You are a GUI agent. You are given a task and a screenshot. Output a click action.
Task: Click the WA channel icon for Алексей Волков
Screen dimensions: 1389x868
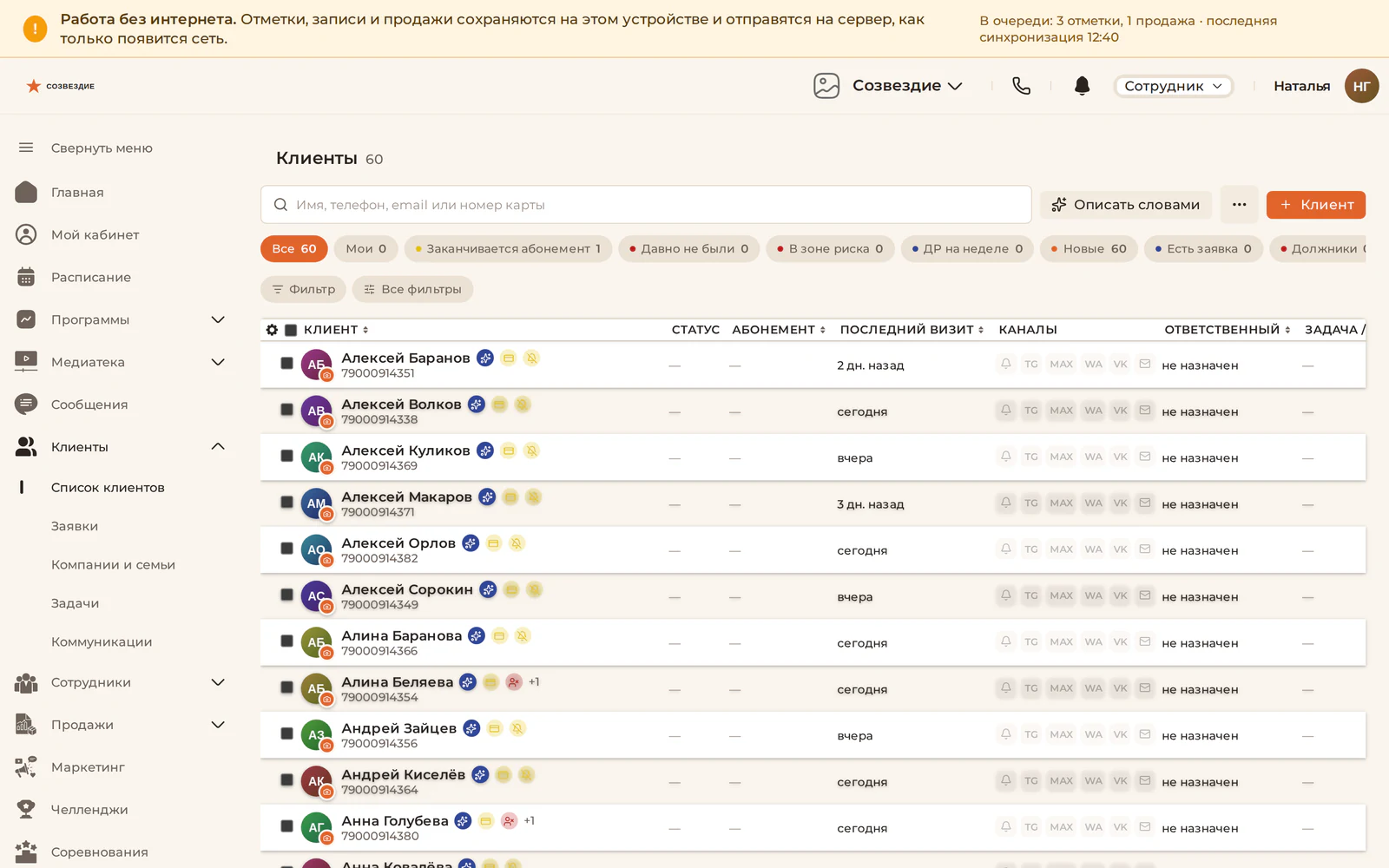[x=1094, y=411]
